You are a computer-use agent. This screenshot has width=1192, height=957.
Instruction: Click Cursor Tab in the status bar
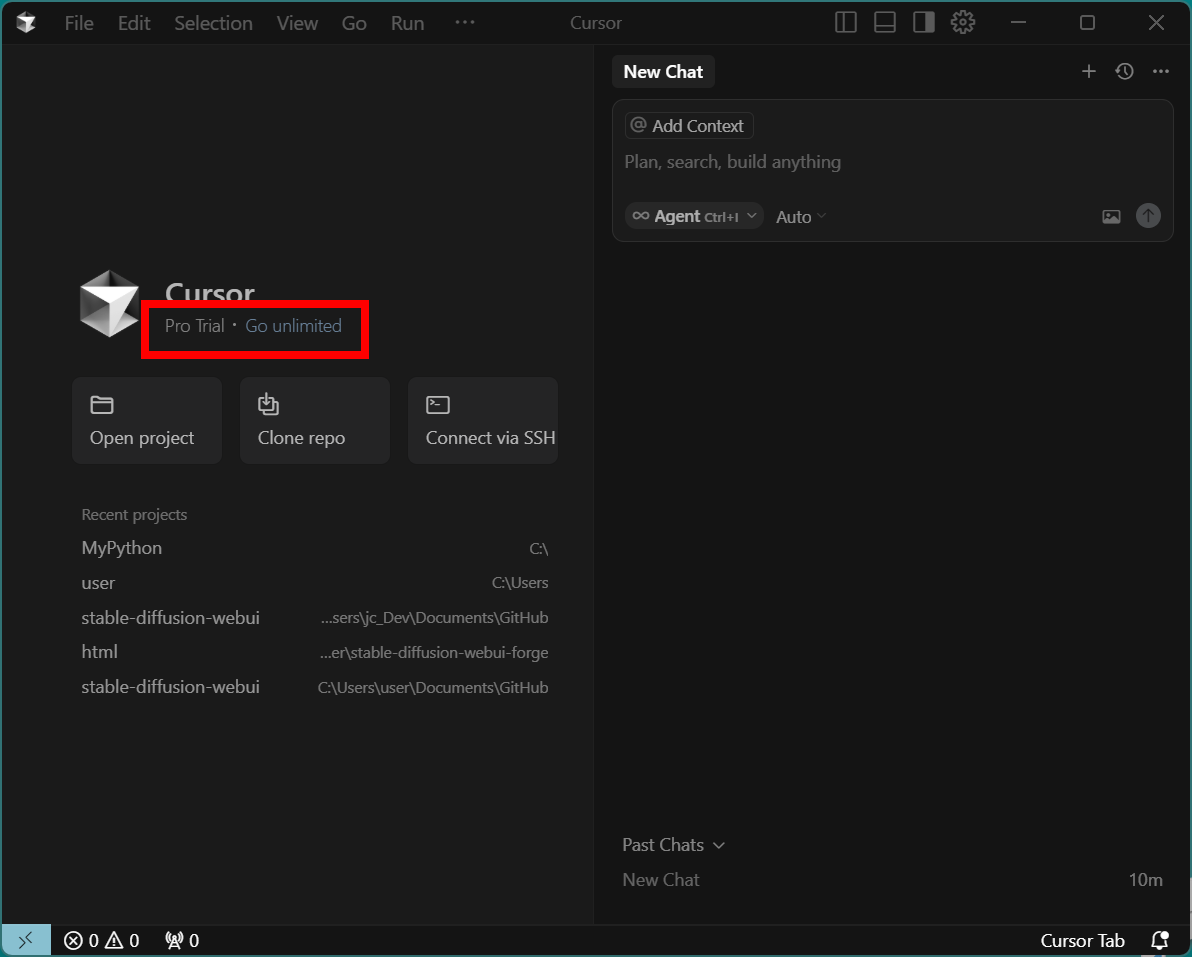pyautogui.click(x=1082, y=940)
